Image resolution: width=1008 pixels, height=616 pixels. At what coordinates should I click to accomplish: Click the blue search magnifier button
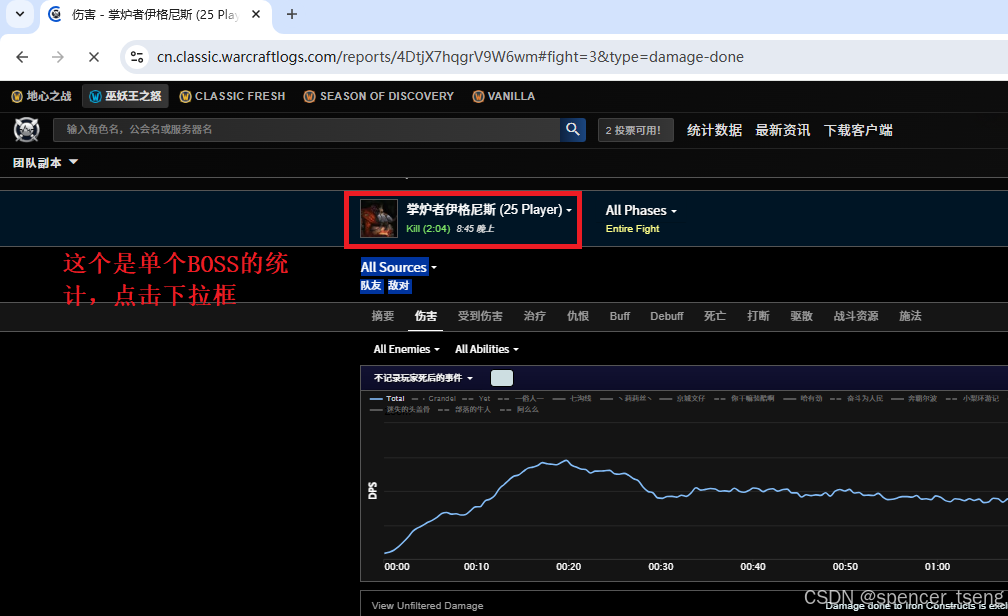coord(573,130)
